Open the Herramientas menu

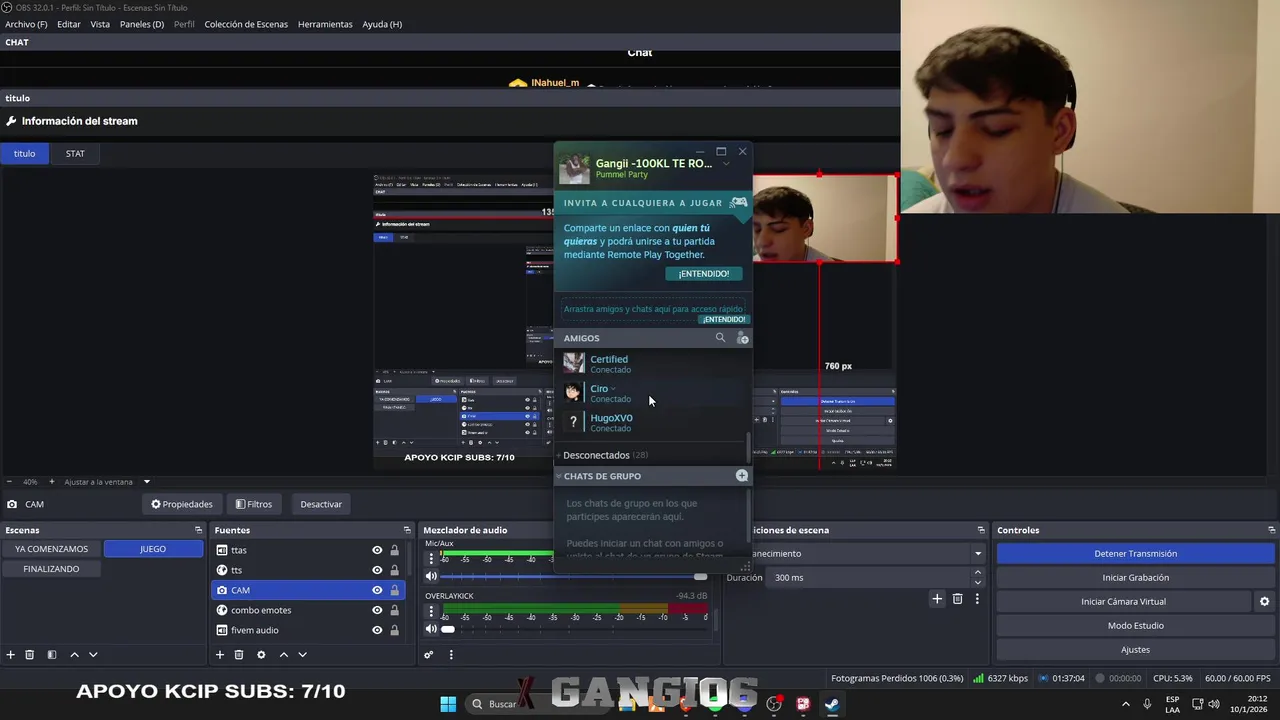point(325,24)
